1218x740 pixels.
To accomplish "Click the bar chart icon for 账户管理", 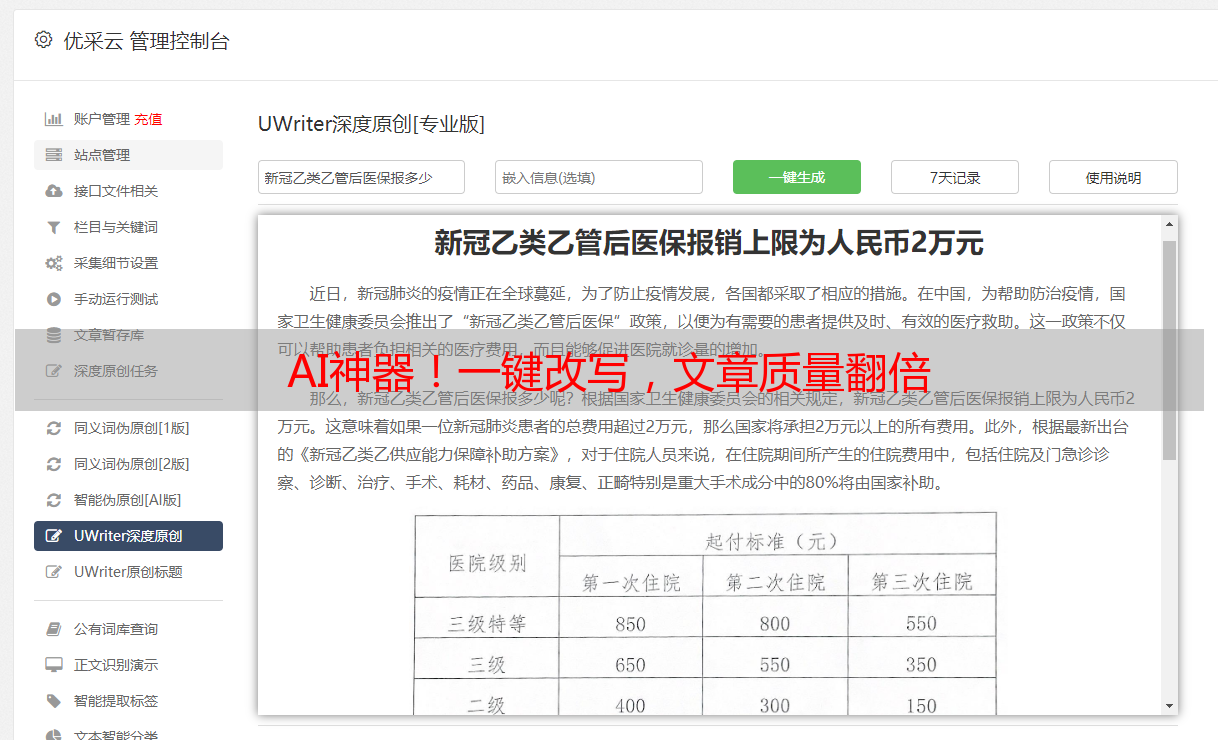I will pos(54,119).
